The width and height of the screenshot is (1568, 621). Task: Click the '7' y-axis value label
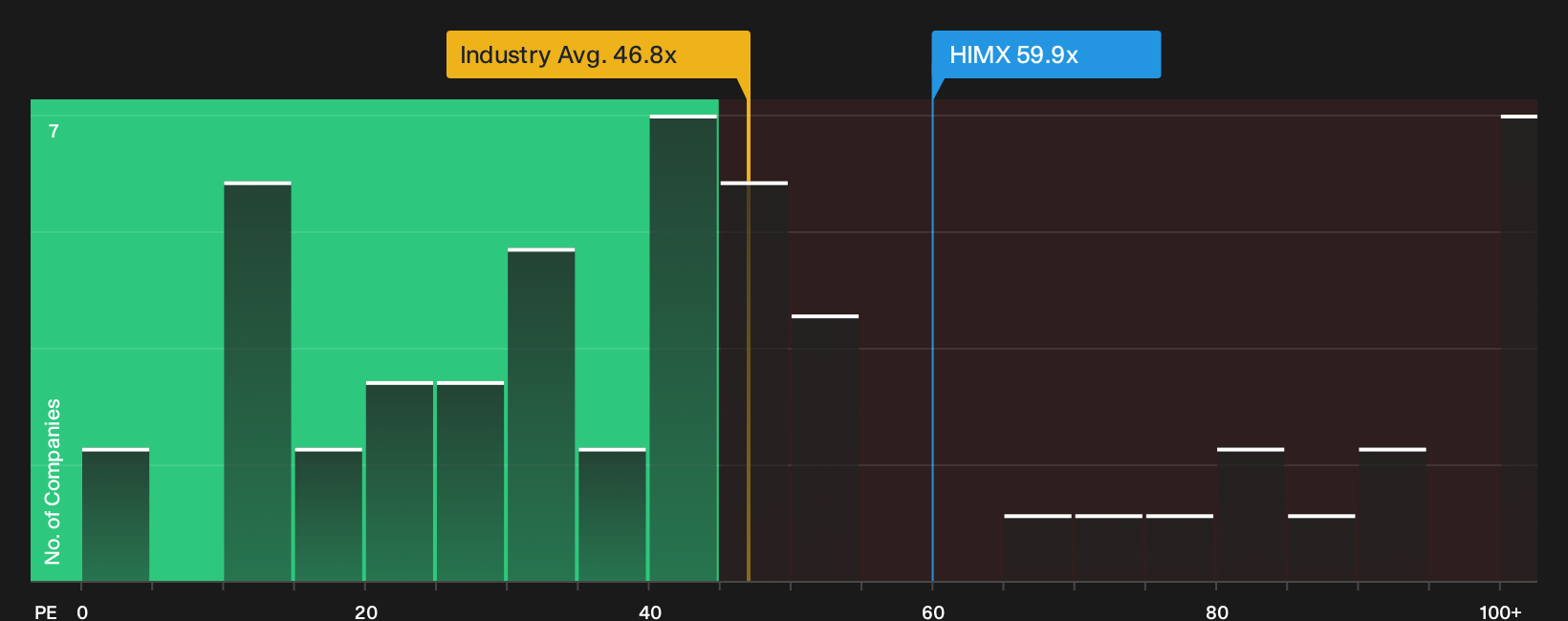point(54,132)
